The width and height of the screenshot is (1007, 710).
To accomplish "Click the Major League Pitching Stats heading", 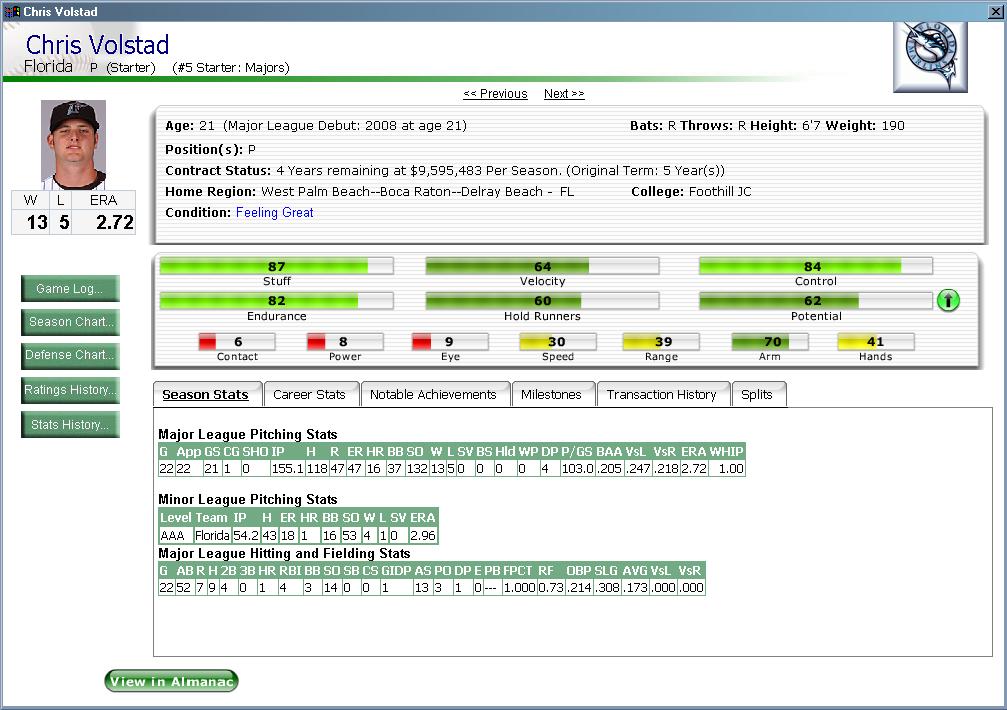I will pos(248,435).
